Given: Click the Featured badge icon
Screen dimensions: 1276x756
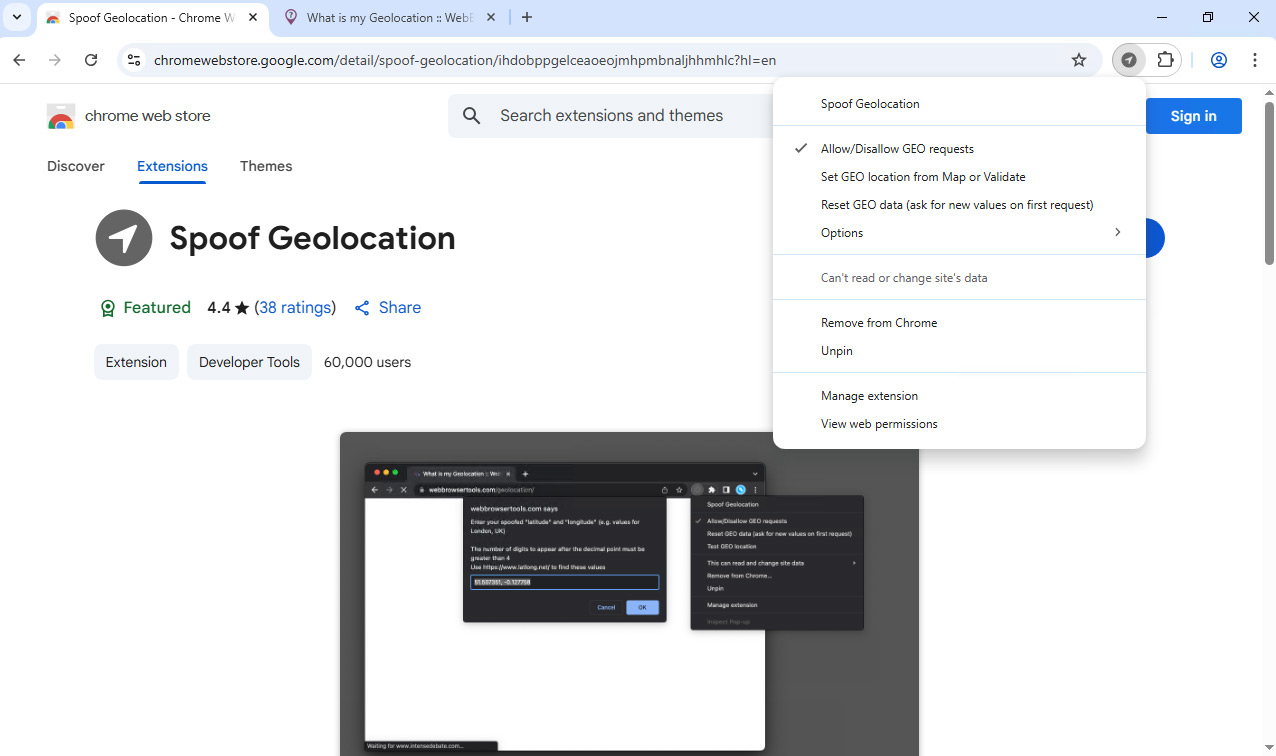Looking at the screenshot, I should [108, 308].
